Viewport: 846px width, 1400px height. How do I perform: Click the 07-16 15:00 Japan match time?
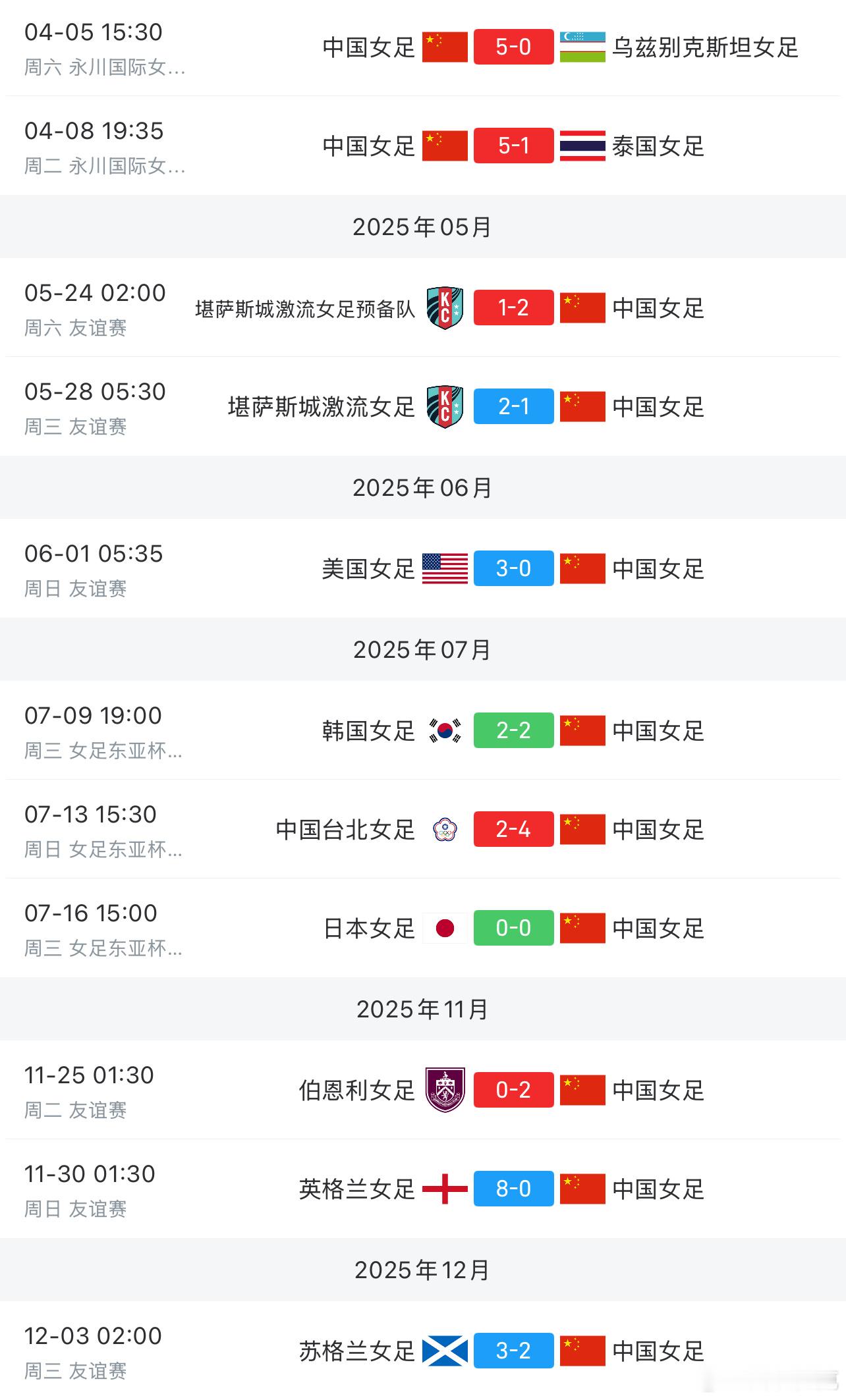(x=91, y=913)
